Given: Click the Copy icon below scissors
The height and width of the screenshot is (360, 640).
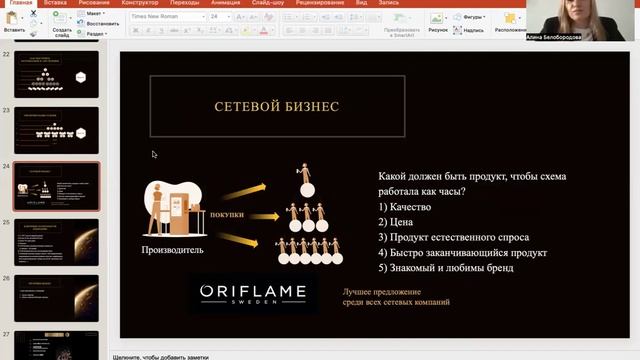Looking at the screenshot, I should (33, 23).
